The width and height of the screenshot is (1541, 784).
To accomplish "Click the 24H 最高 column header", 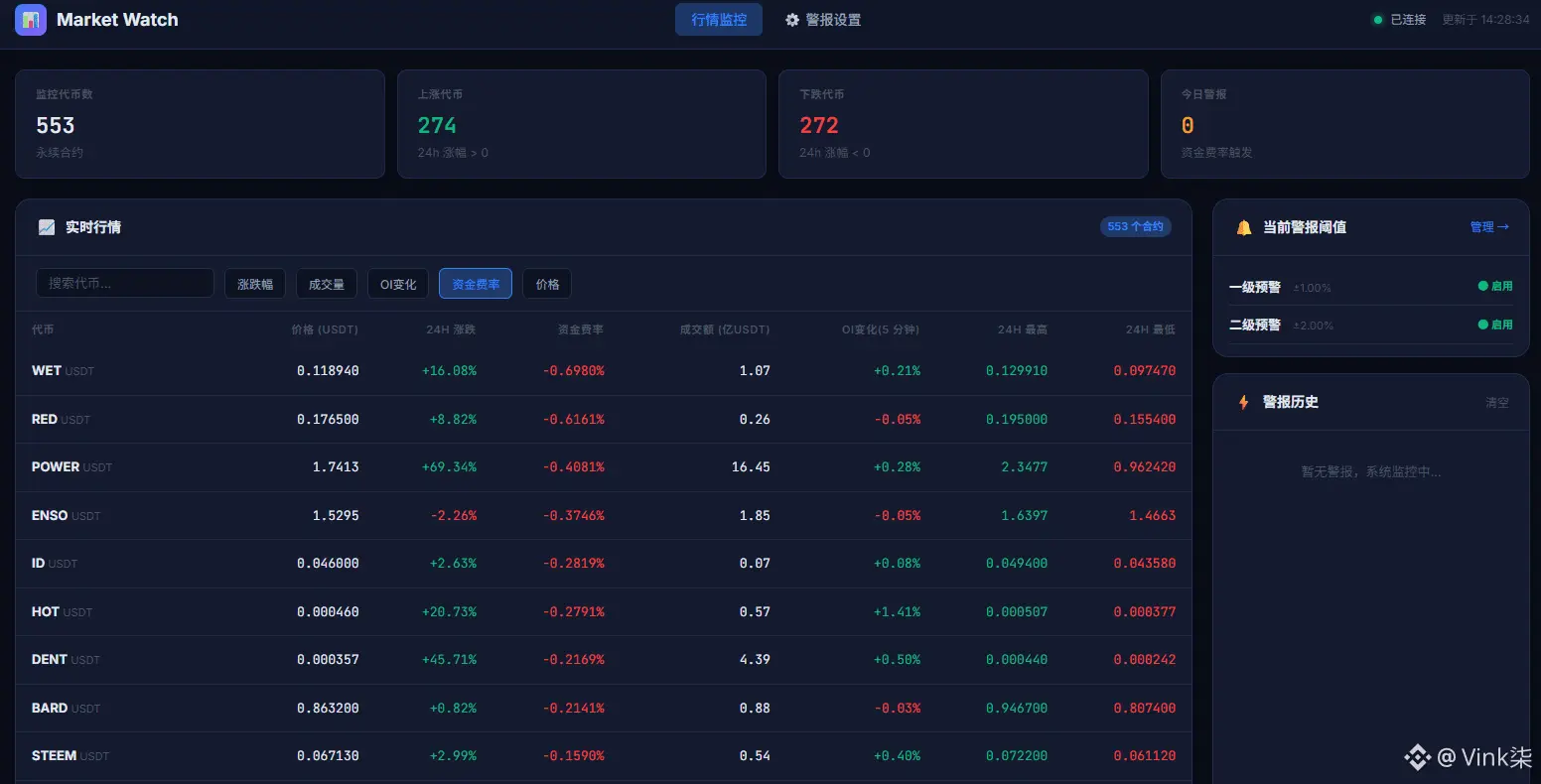I will click(x=1023, y=329).
